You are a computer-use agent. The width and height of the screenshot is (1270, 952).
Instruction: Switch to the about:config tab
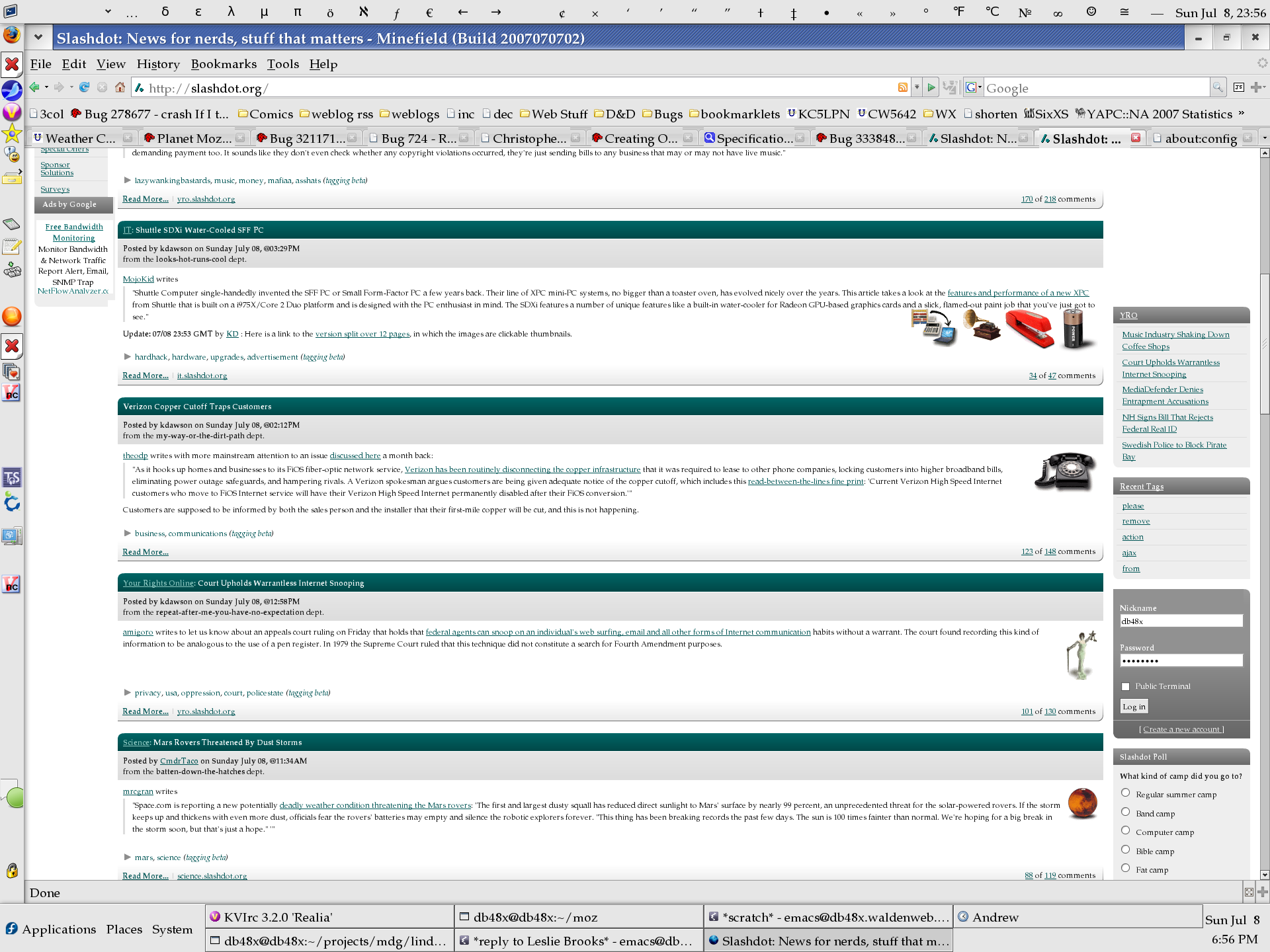[x=1202, y=138]
